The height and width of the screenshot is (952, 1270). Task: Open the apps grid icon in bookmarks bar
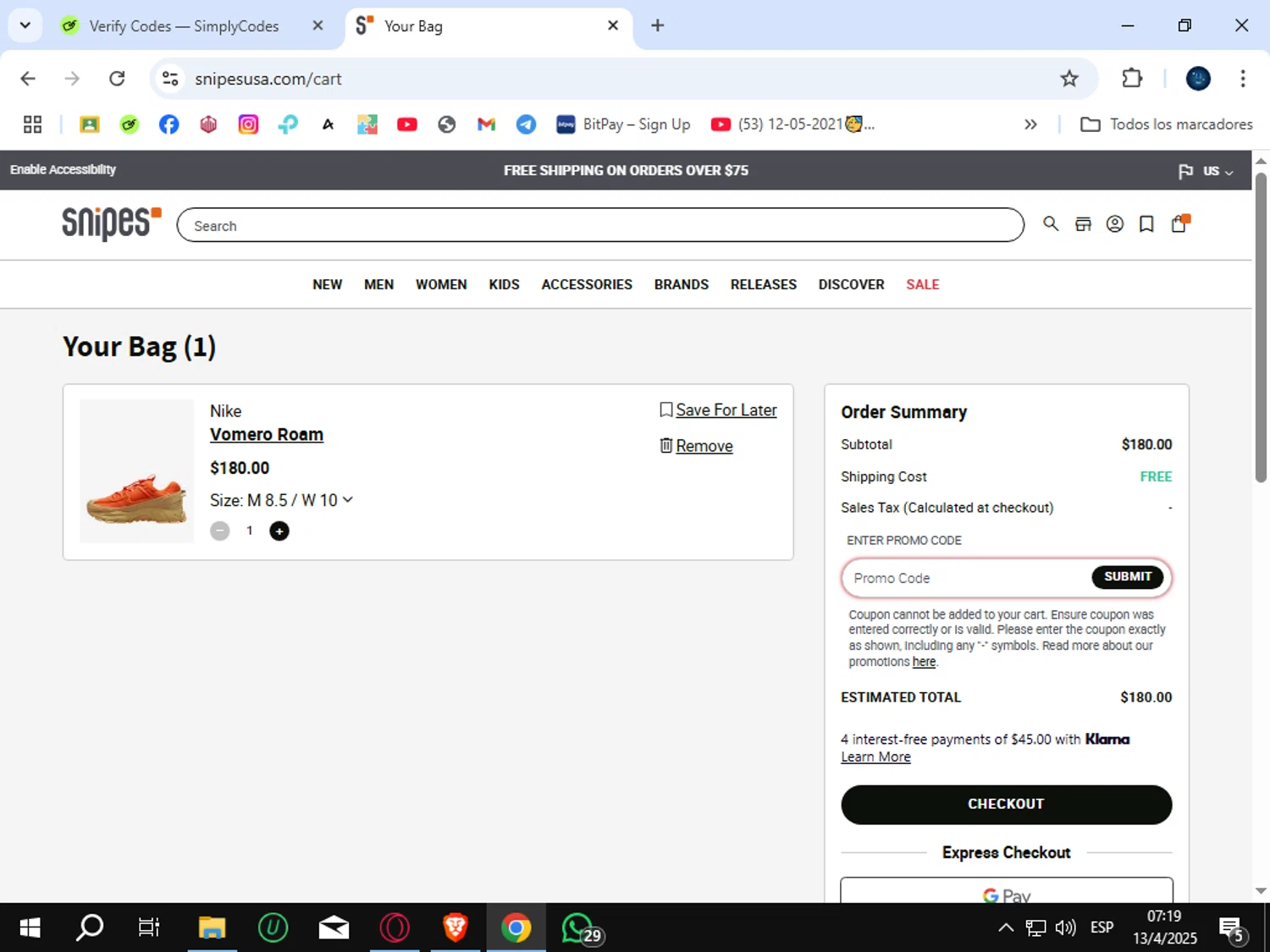32,124
